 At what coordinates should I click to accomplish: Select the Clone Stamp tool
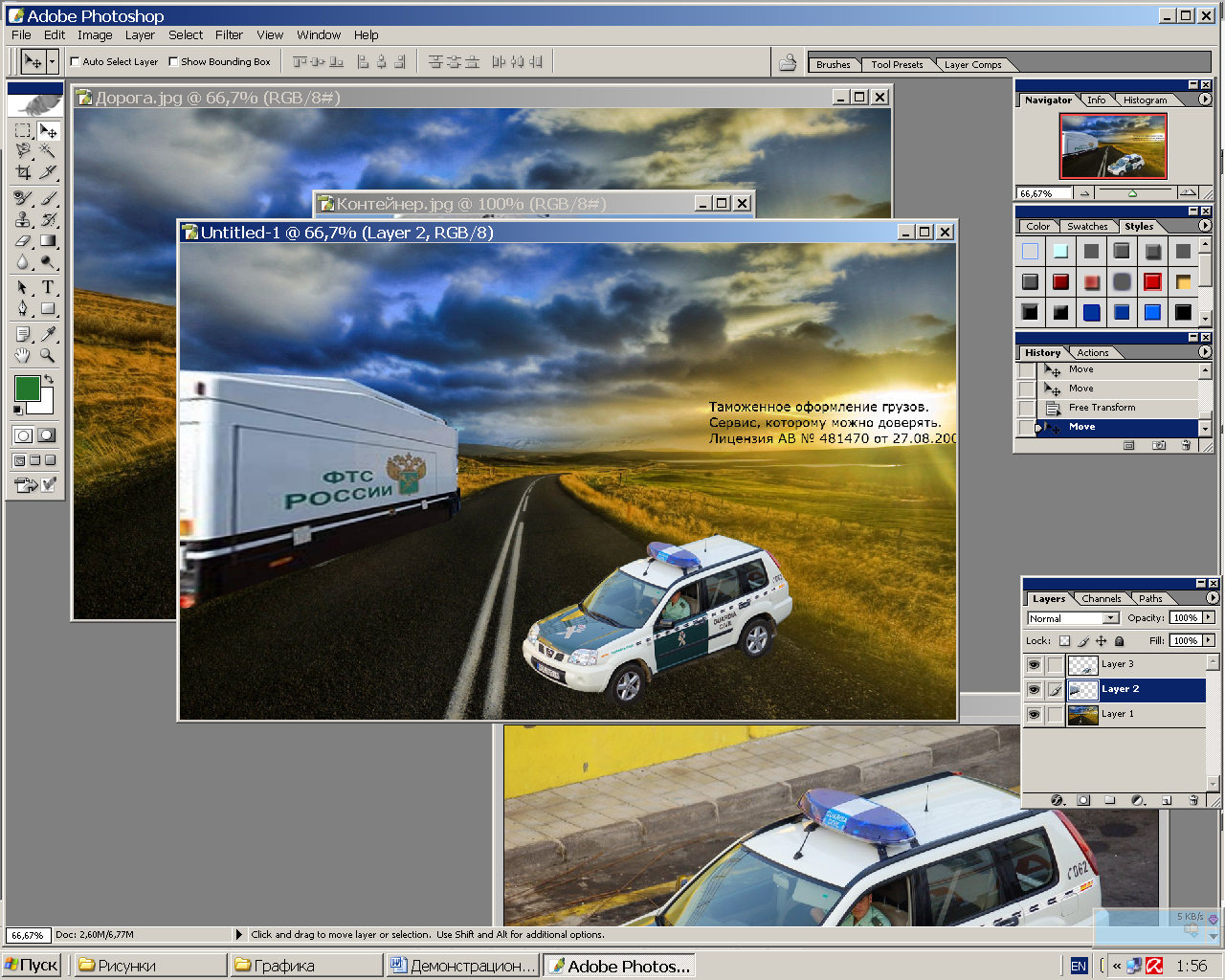23,219
